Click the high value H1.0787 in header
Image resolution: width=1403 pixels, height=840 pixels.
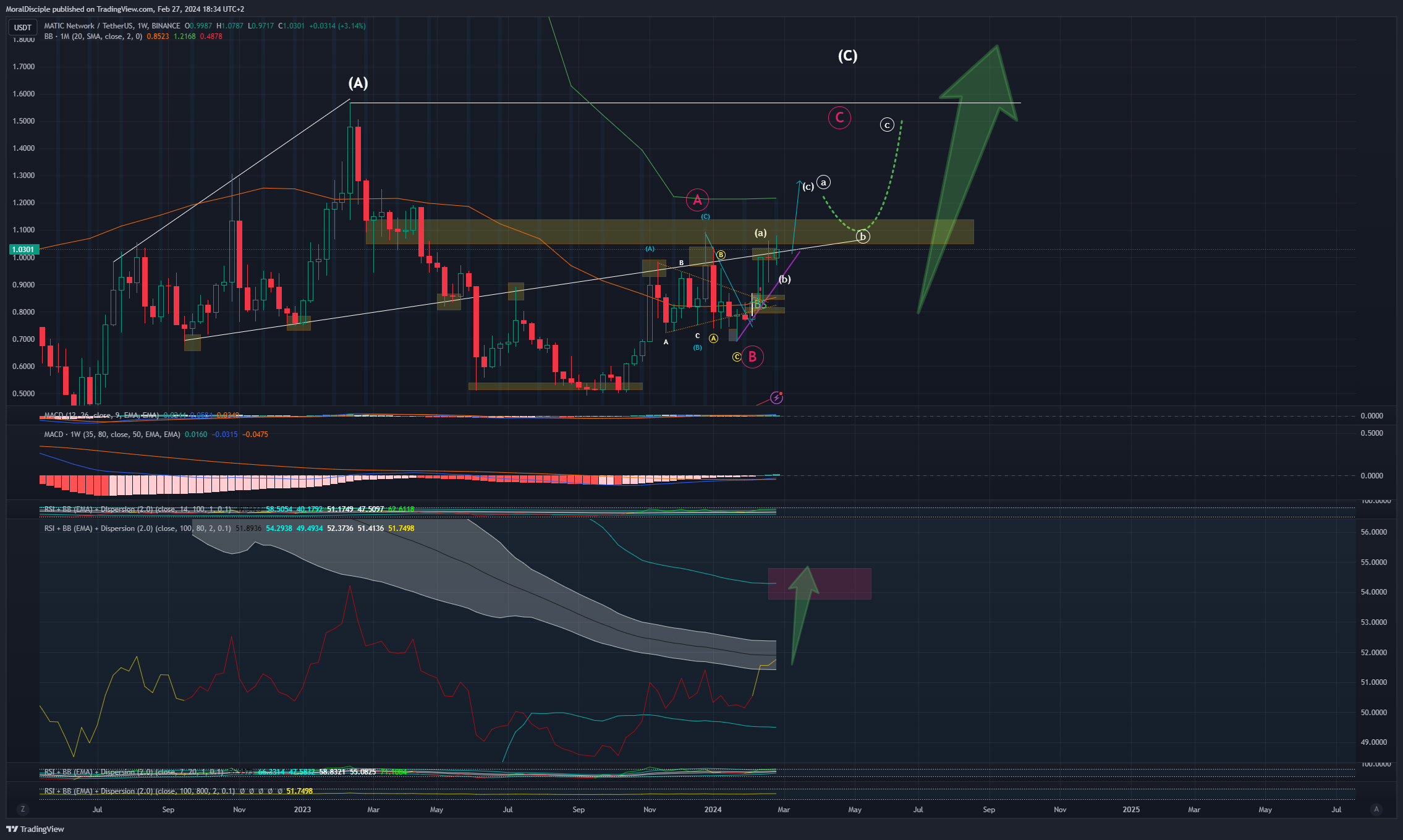point(230,26)
